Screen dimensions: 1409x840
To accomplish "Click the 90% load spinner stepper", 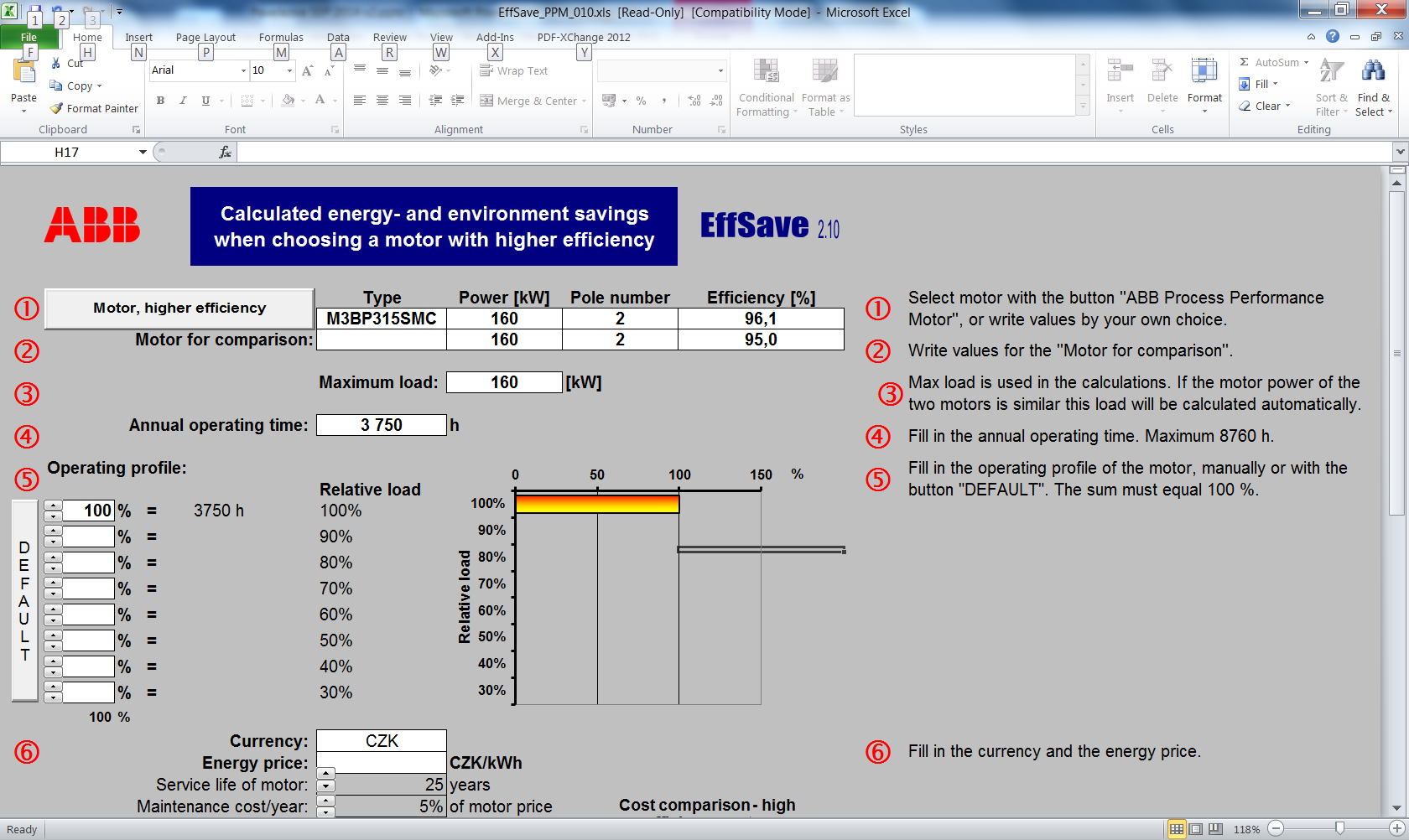I will pos(53,537).
